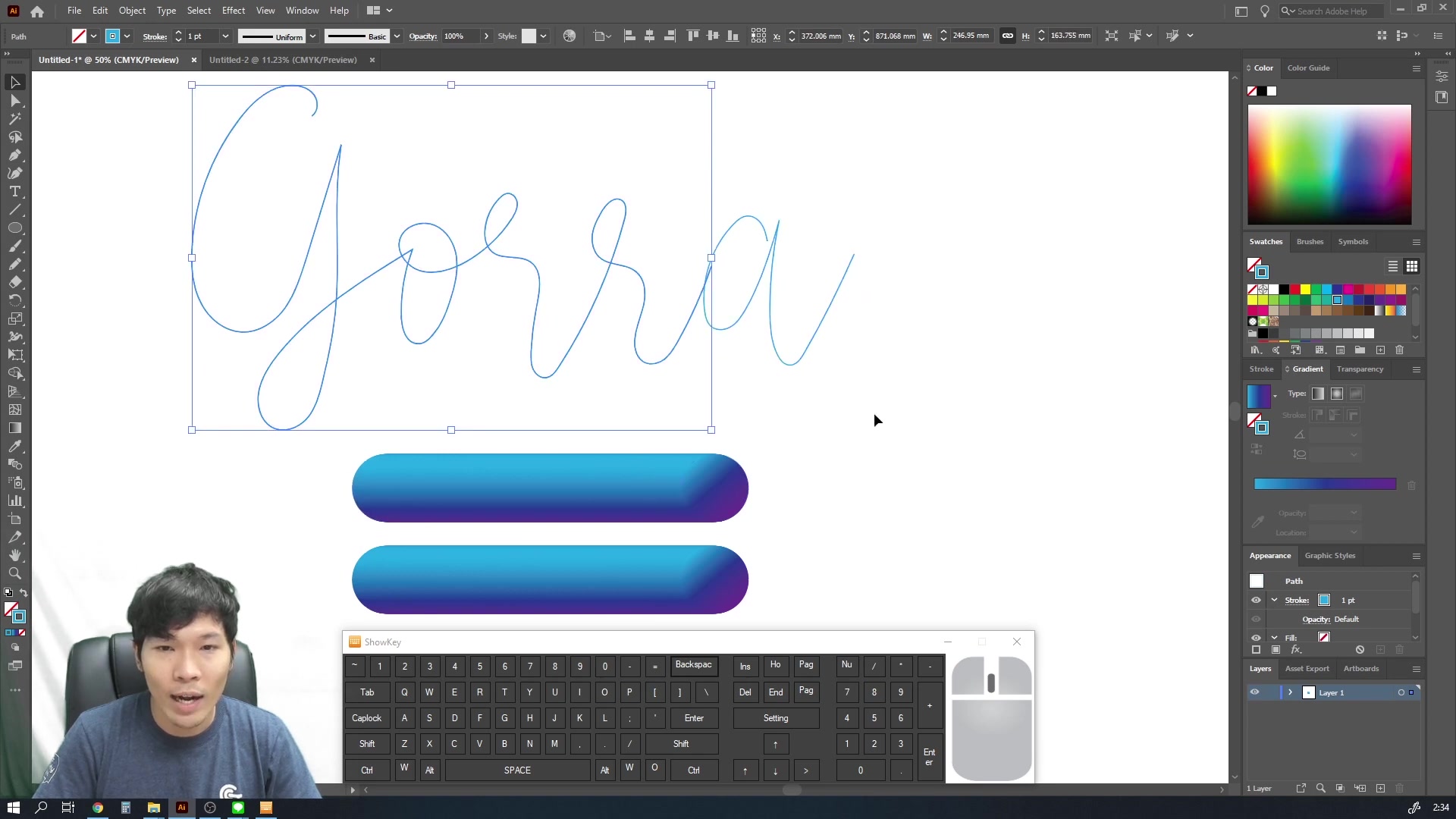
Task: Expand Stroke row in Appearance panel
Action: pos(1275,600)
